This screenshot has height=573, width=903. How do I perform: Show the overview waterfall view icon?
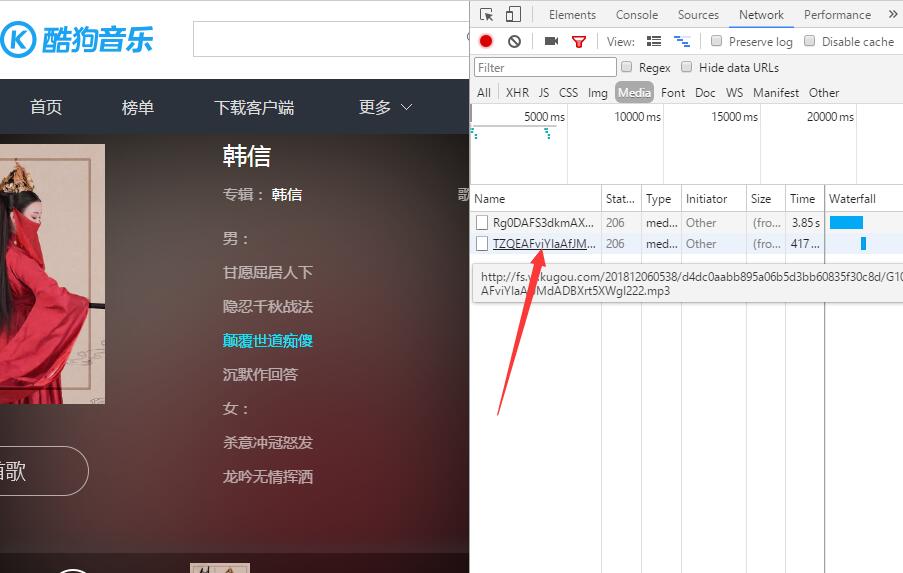[x=682, y=41]
